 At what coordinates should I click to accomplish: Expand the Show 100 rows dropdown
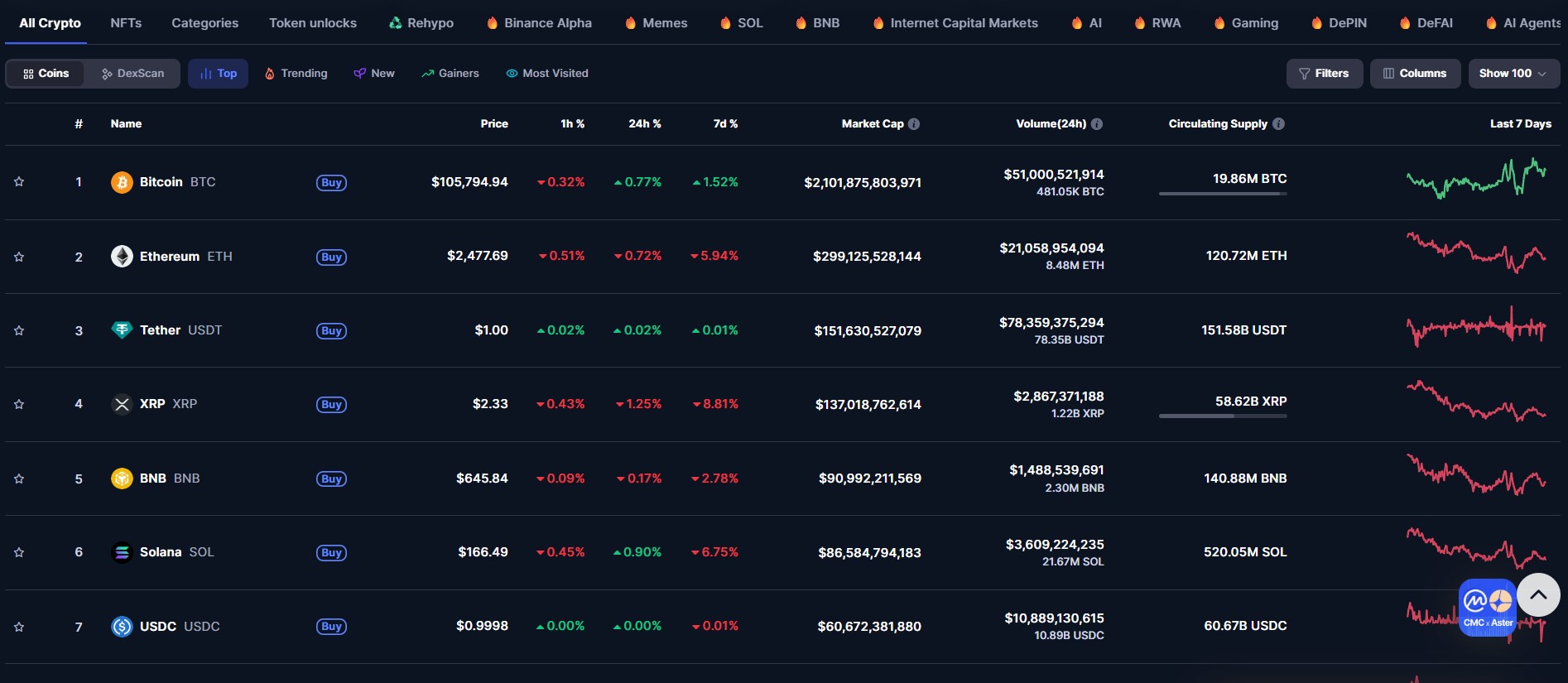click(1513, 74)
